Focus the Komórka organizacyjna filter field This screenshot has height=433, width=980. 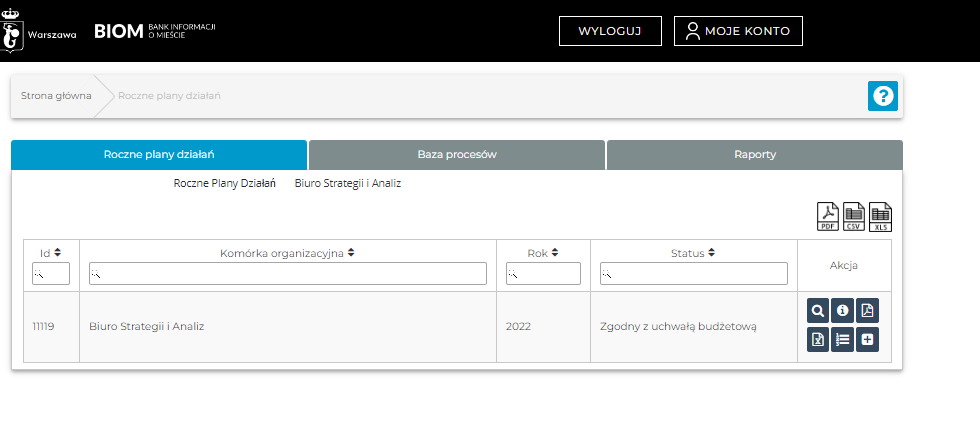288,274
